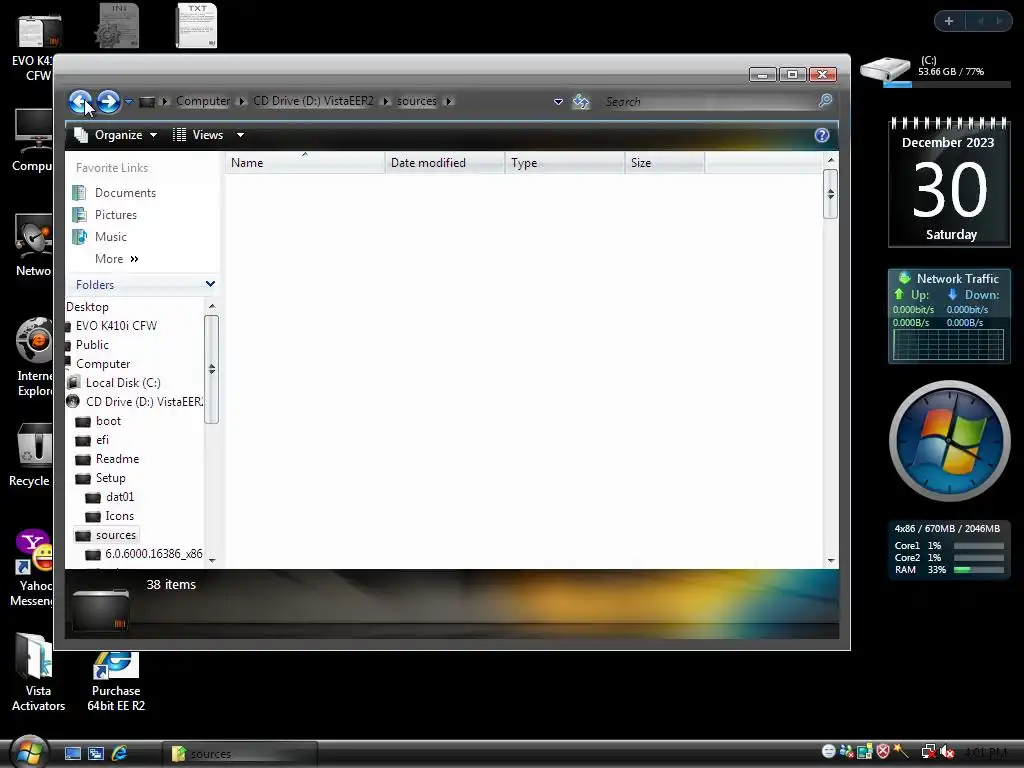Image resolution: width=1024 pixels, height=768 pixels.
Task: Open the Views dropdown arrow
Action: point(240,135)
